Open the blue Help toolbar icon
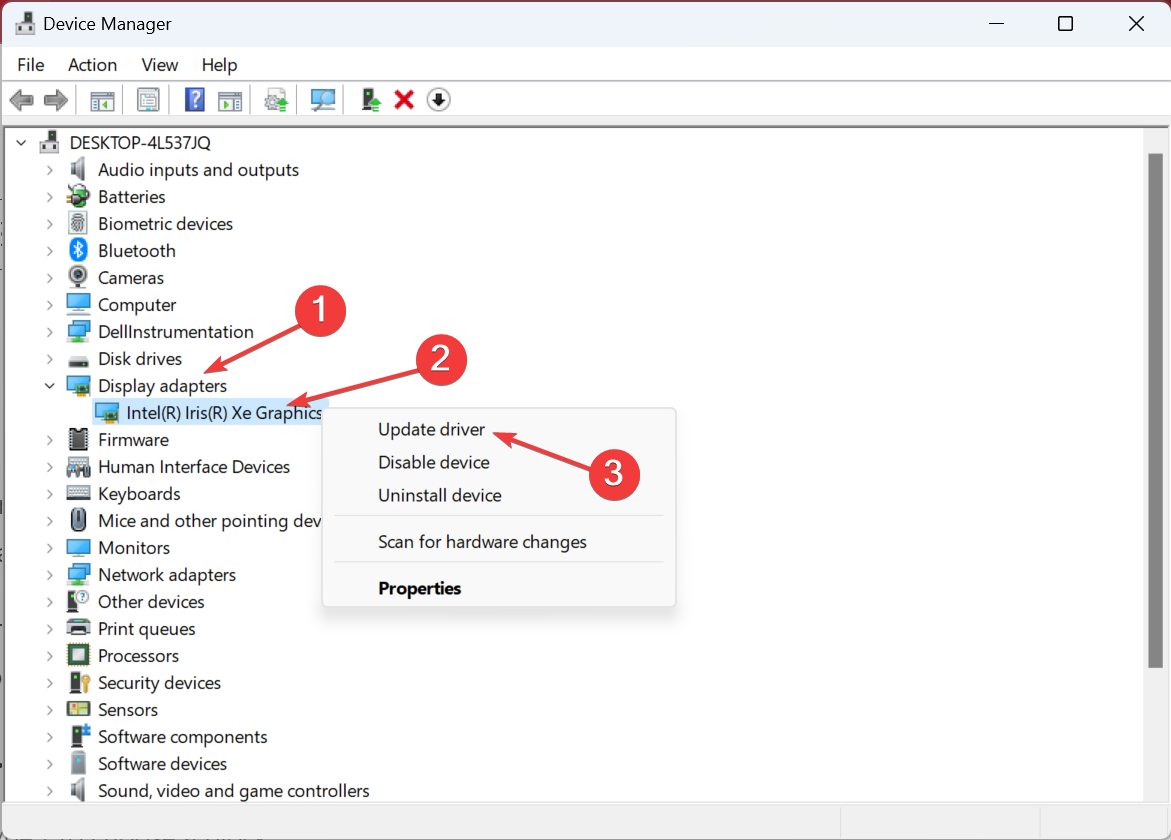 click(x=194, y=99)
